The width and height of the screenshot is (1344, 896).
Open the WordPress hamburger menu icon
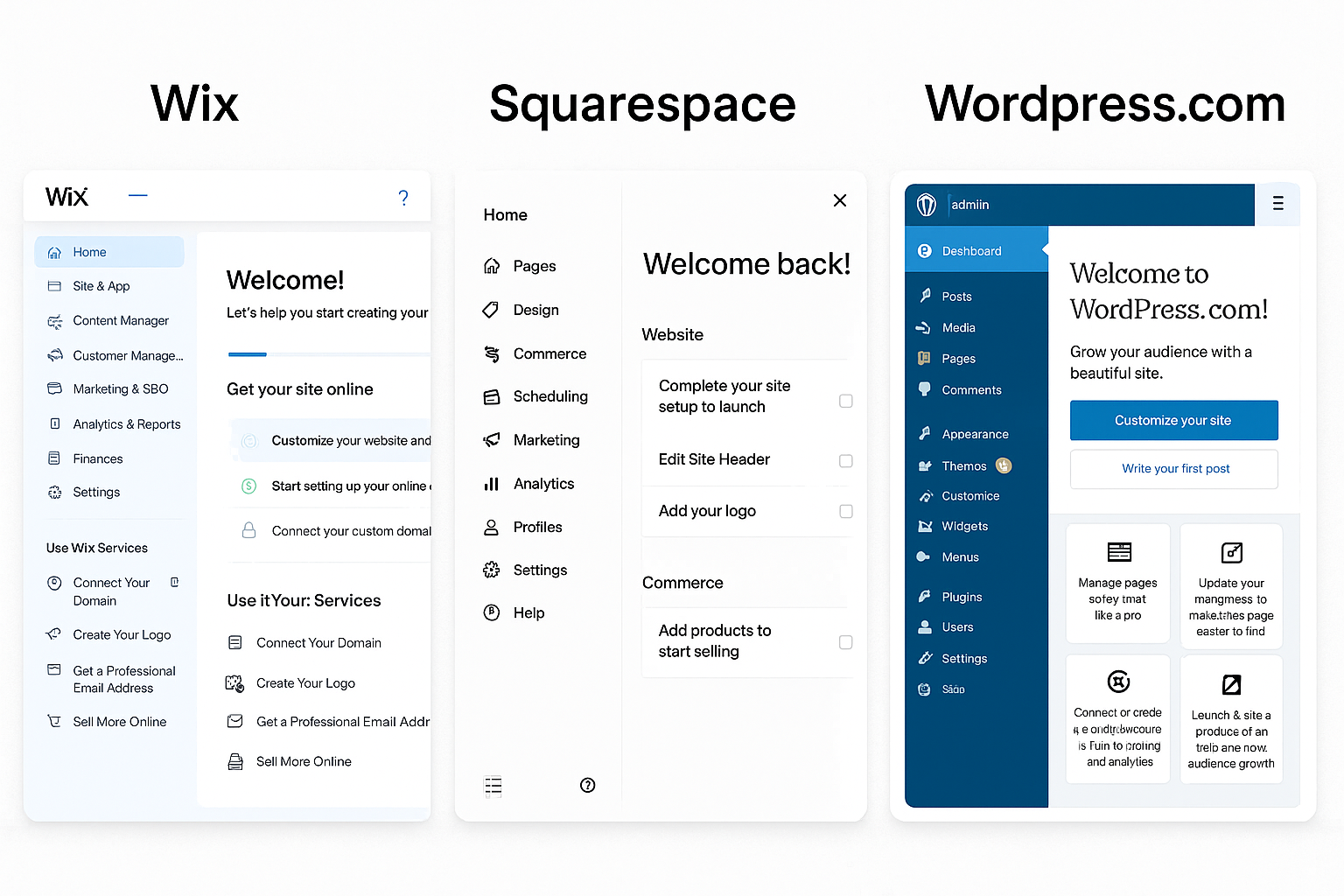(1277, 204)
